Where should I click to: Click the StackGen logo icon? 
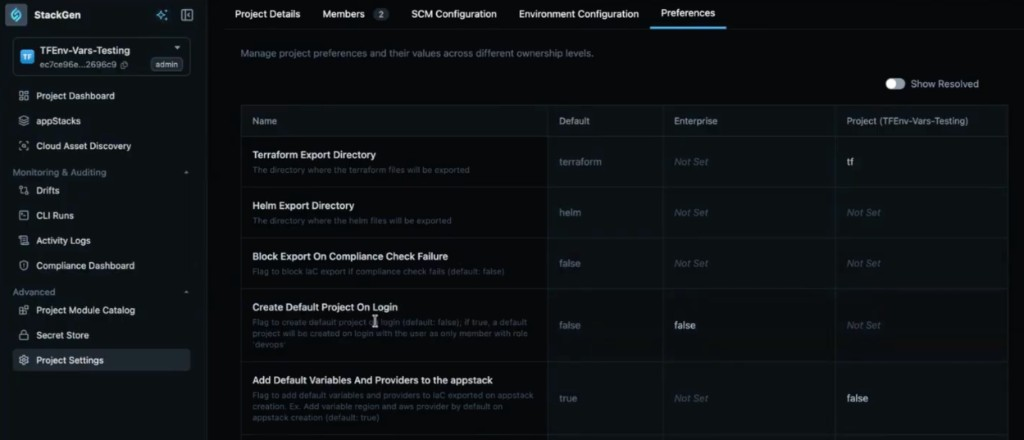[x=16, y=14]
